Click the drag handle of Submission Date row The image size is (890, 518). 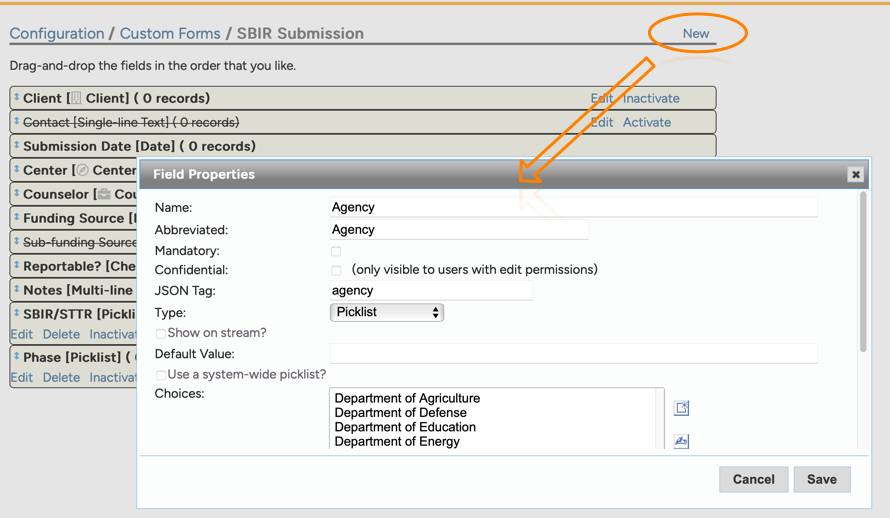17,146
